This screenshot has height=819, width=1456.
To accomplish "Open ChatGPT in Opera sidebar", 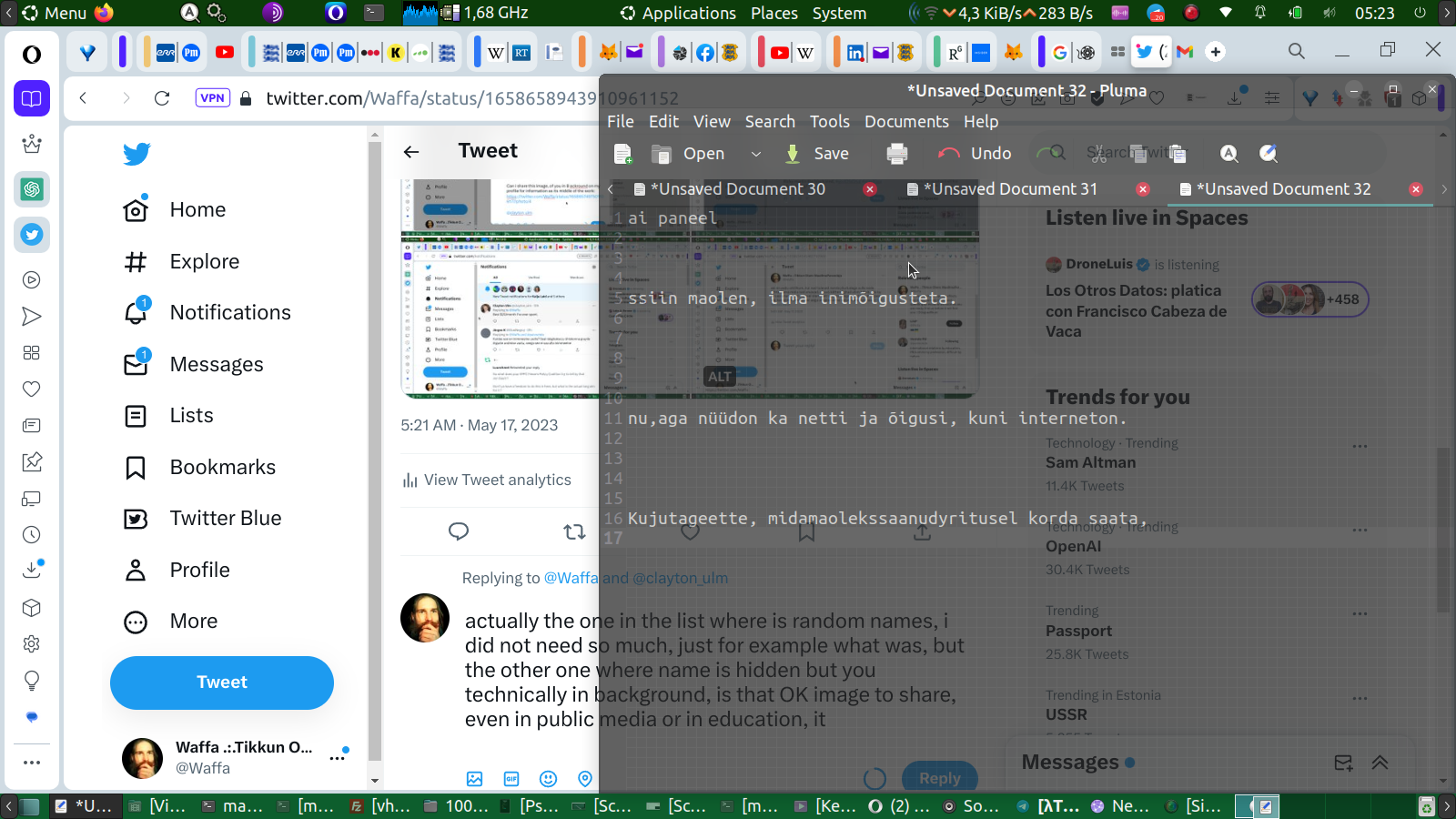I will click(32, 189).
